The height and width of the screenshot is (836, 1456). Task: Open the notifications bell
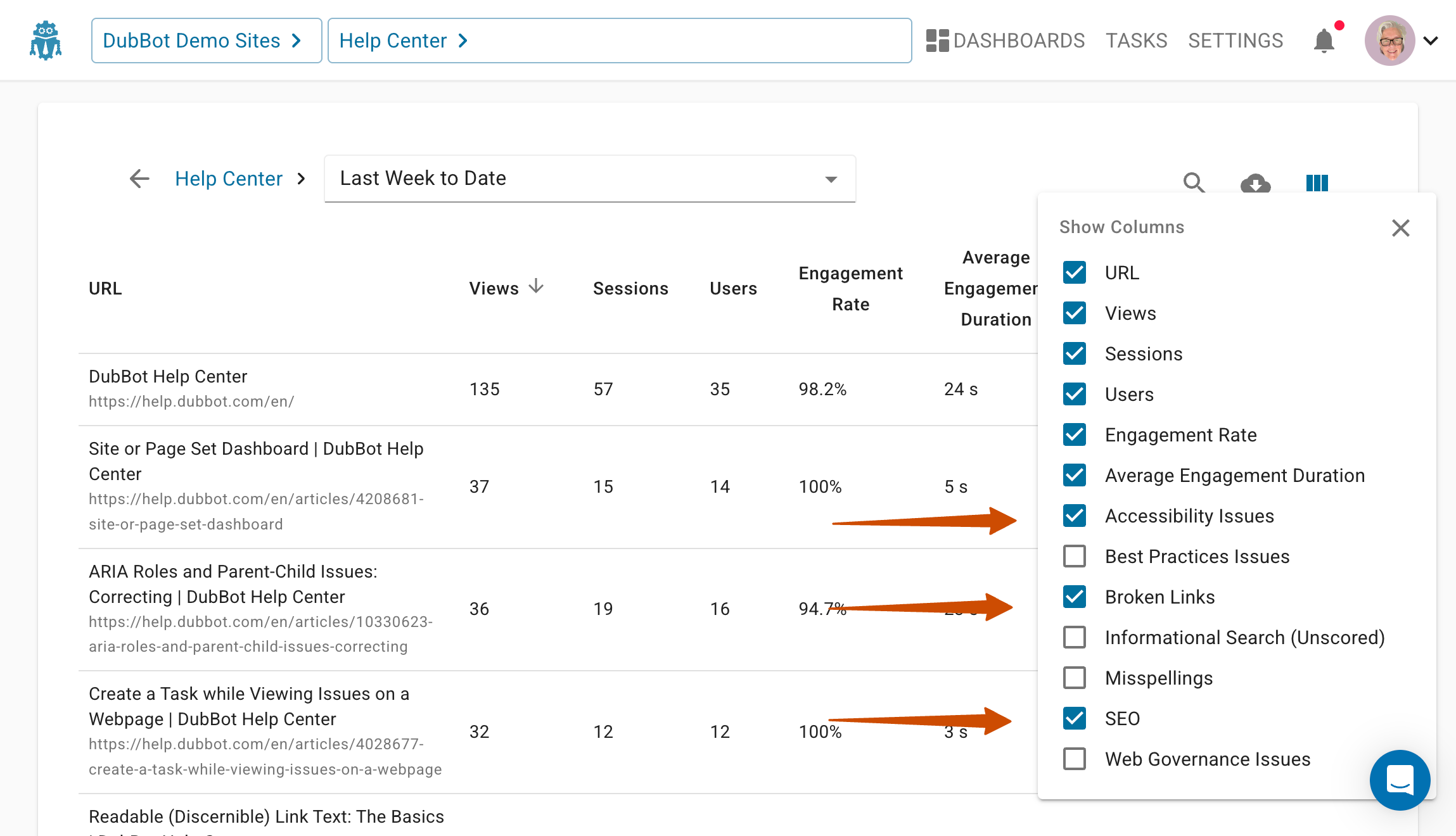pyautogui.click(x=1324, y=41)
